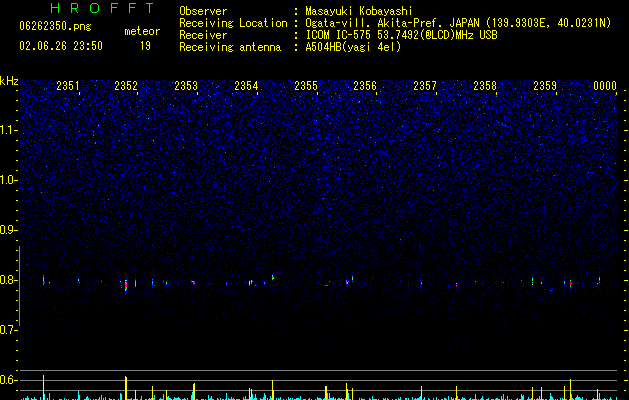Image resolution: width=629 pixels, height=400 pixels.
Task: Click the 2352 time marker
Action: coord(126,86)
